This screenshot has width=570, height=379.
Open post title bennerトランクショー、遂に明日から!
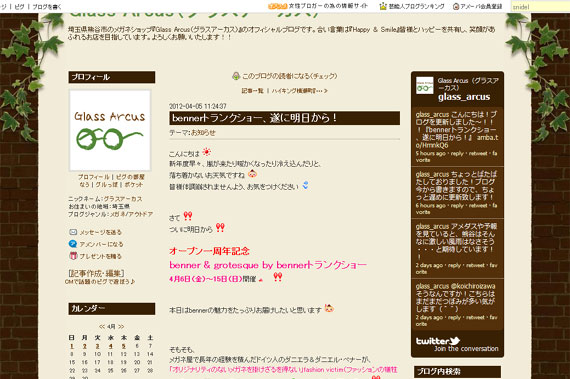[254, 118]
